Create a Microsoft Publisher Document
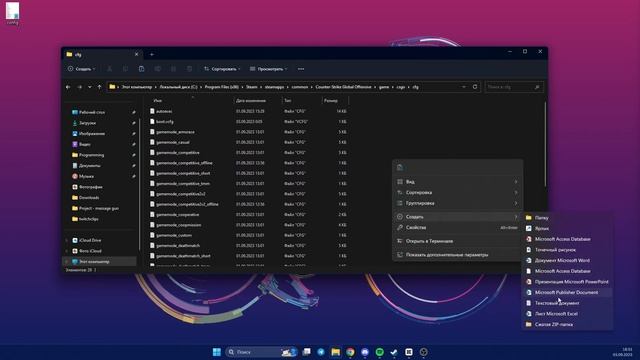 [x=568, y=292]
